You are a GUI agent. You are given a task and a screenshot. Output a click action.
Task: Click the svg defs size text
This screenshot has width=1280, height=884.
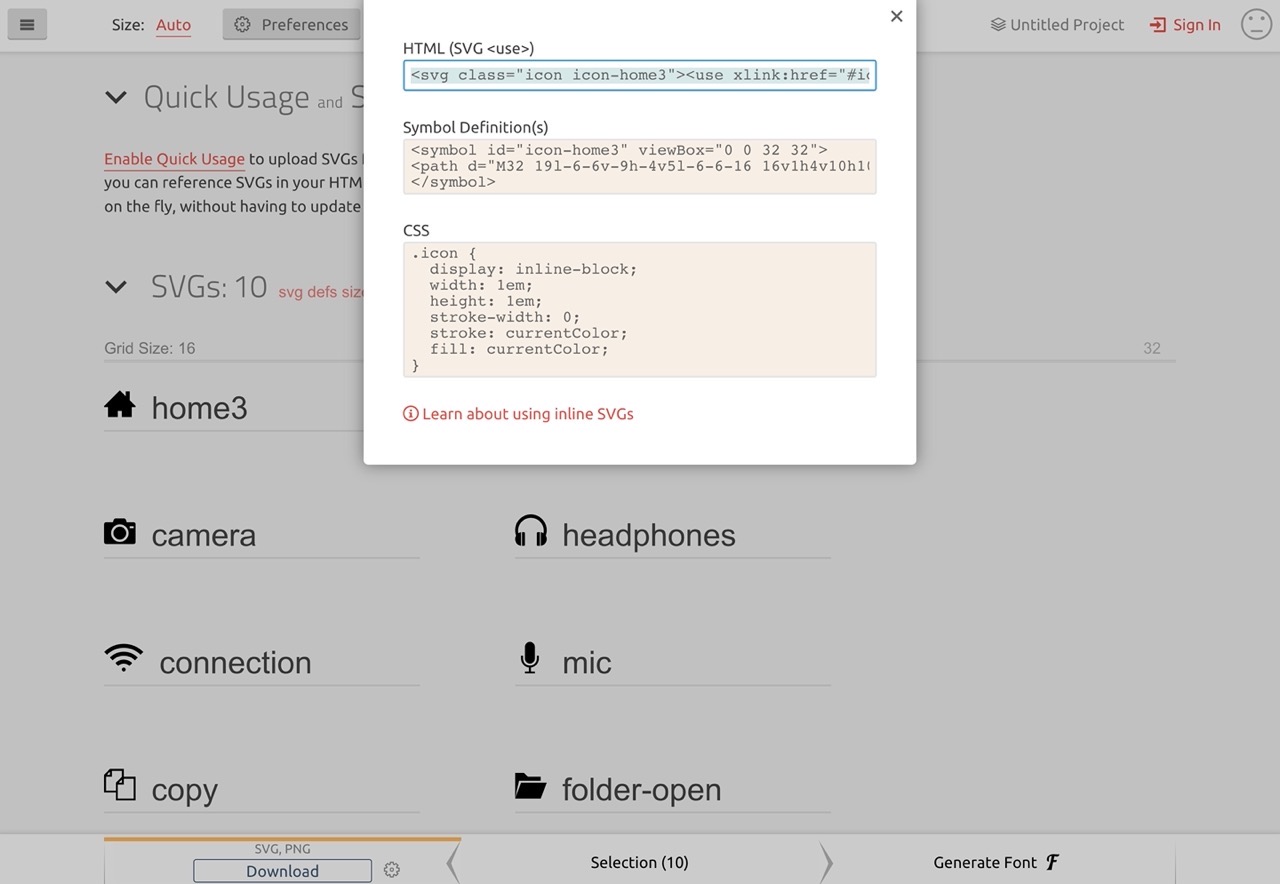[321, 292]
